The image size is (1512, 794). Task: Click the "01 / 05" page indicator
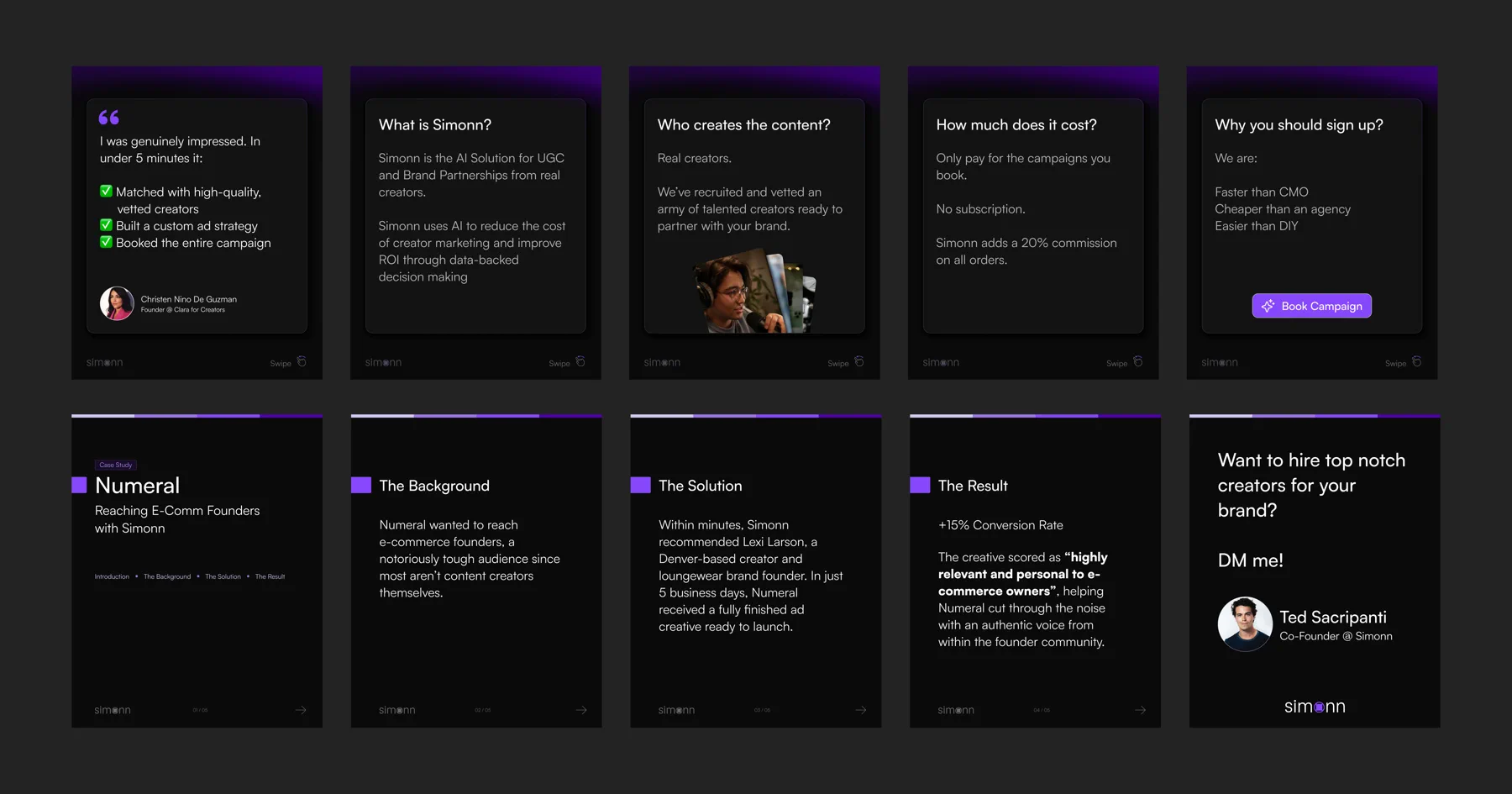pyautogui.click(x=200, y=710)
